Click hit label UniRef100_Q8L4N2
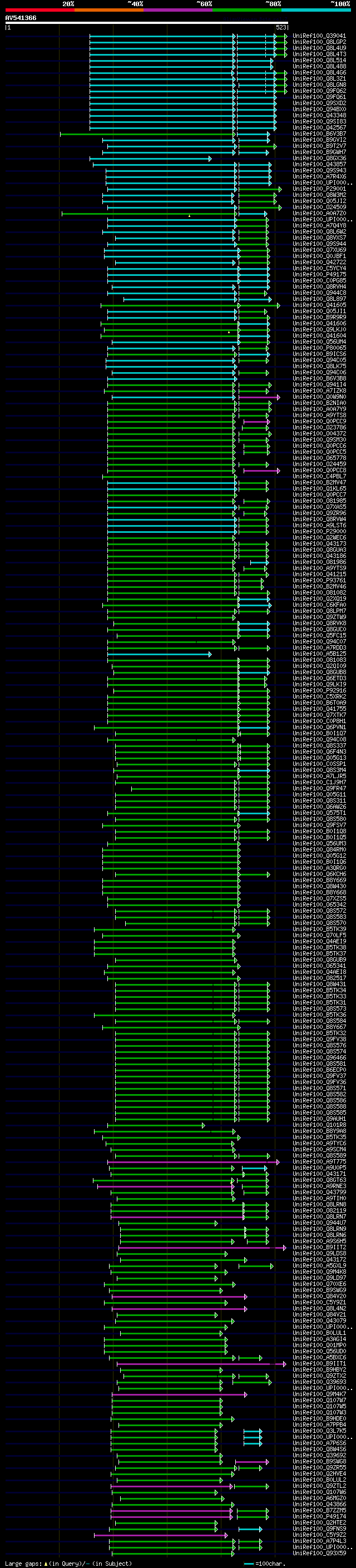 (x=319, y=1309)
